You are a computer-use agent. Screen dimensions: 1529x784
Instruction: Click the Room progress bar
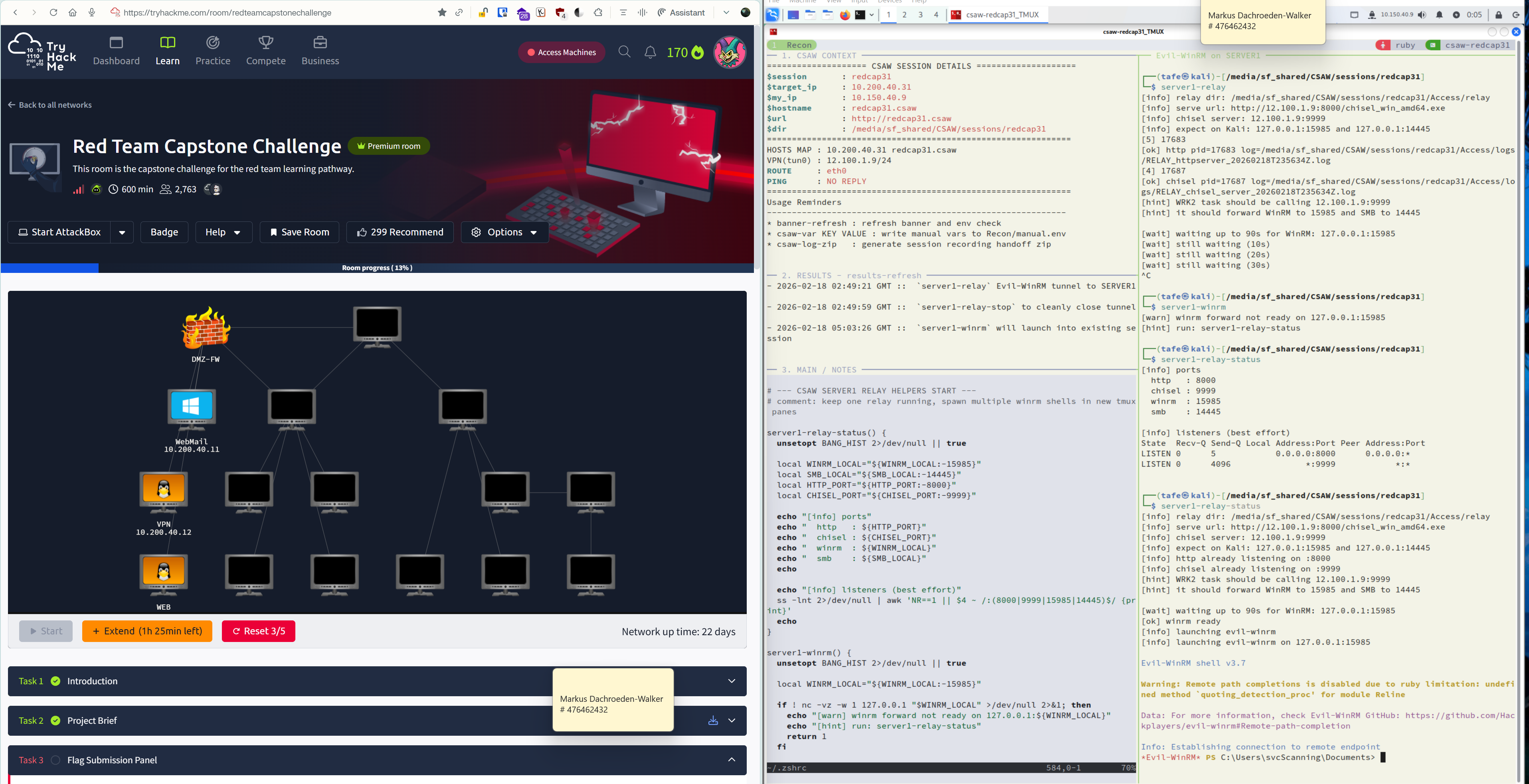click(377, 268)
